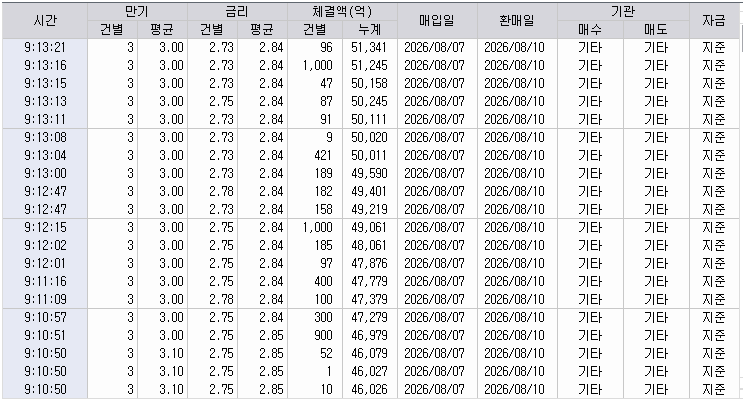Click the time cell 9:12:02

(45, 246)
